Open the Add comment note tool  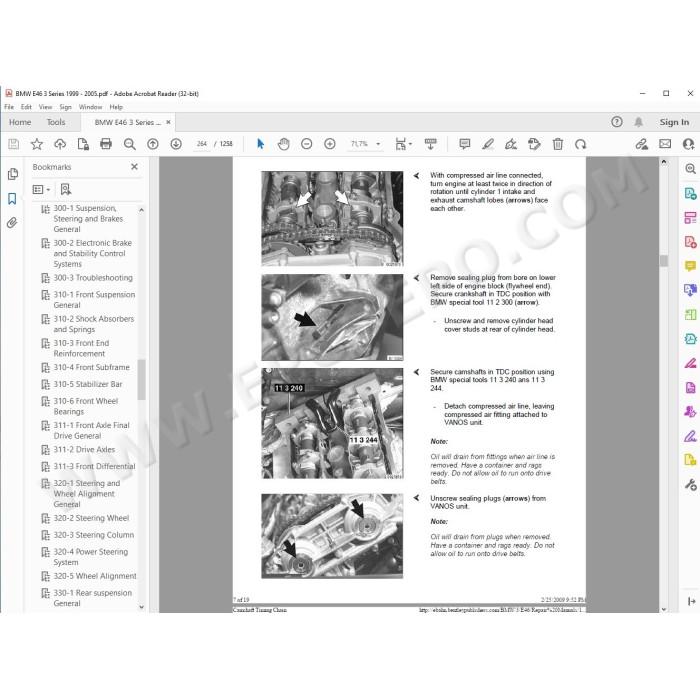[465, 144]
